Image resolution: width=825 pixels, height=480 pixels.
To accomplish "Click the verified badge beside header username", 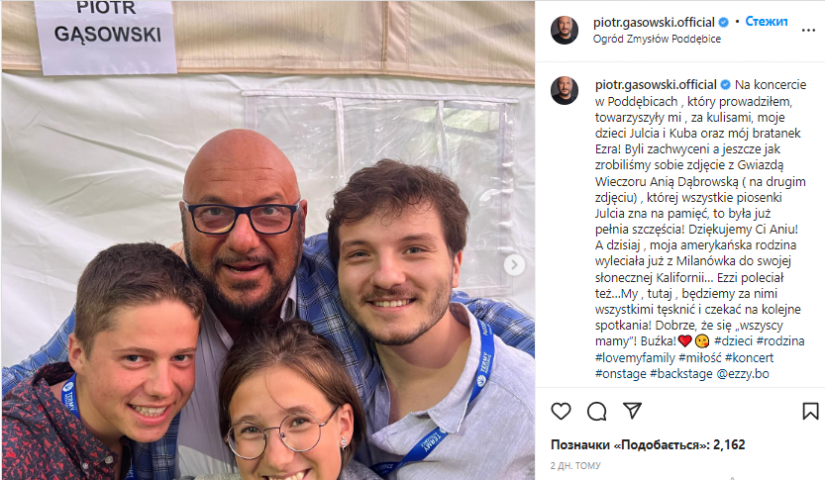I will point(723,22).
